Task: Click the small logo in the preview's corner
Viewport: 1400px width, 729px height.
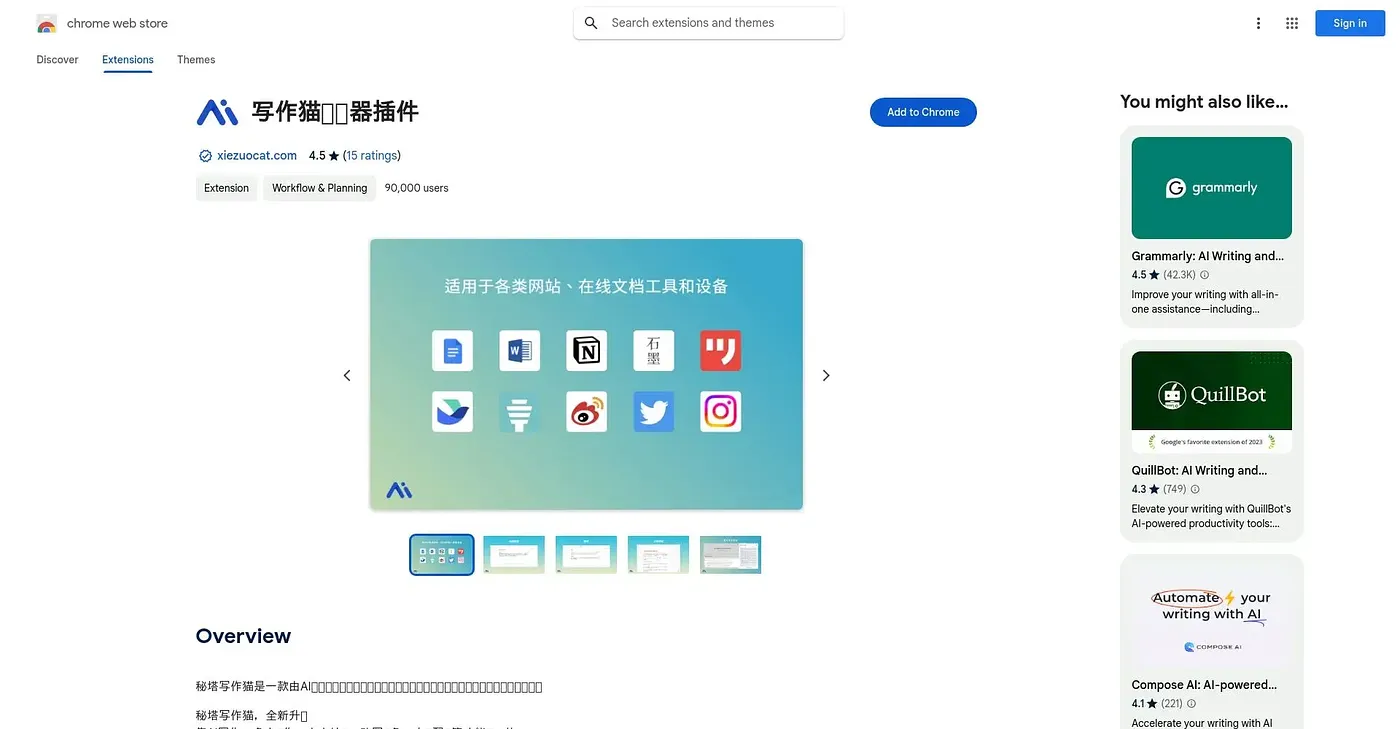Action: 399,490
